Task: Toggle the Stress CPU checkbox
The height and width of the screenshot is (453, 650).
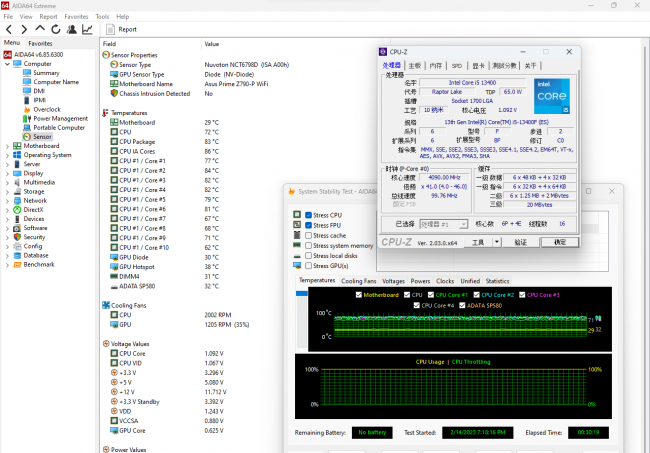Action: [x=308, y=215]
